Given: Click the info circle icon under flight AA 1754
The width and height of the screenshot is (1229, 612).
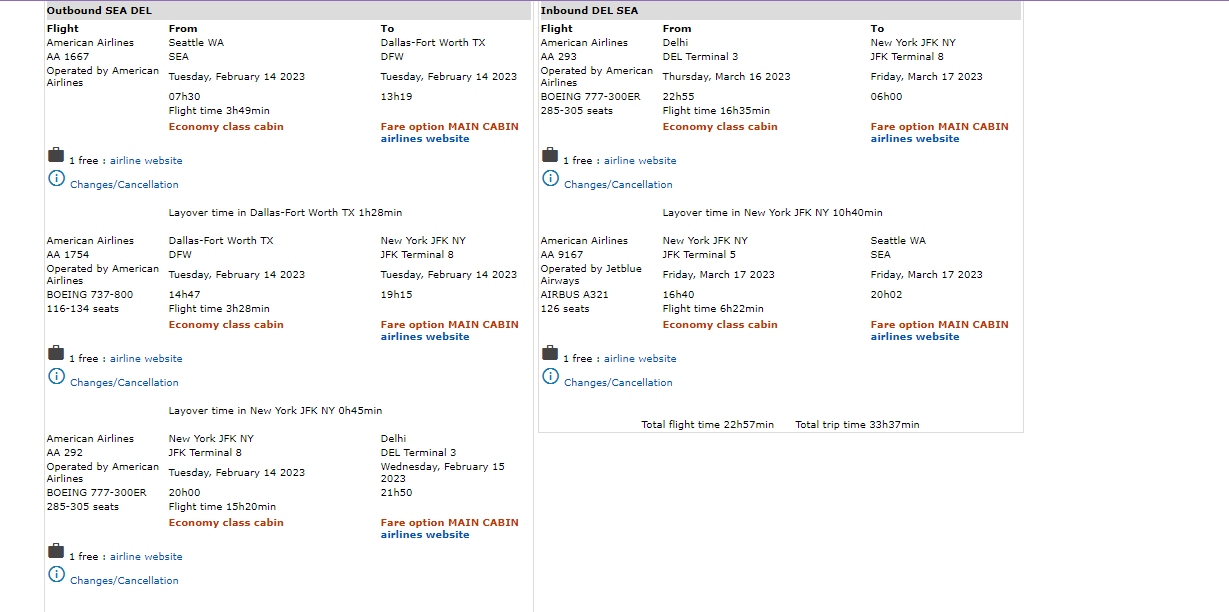Looking at the screenshot, I should (x=56, y=376).
